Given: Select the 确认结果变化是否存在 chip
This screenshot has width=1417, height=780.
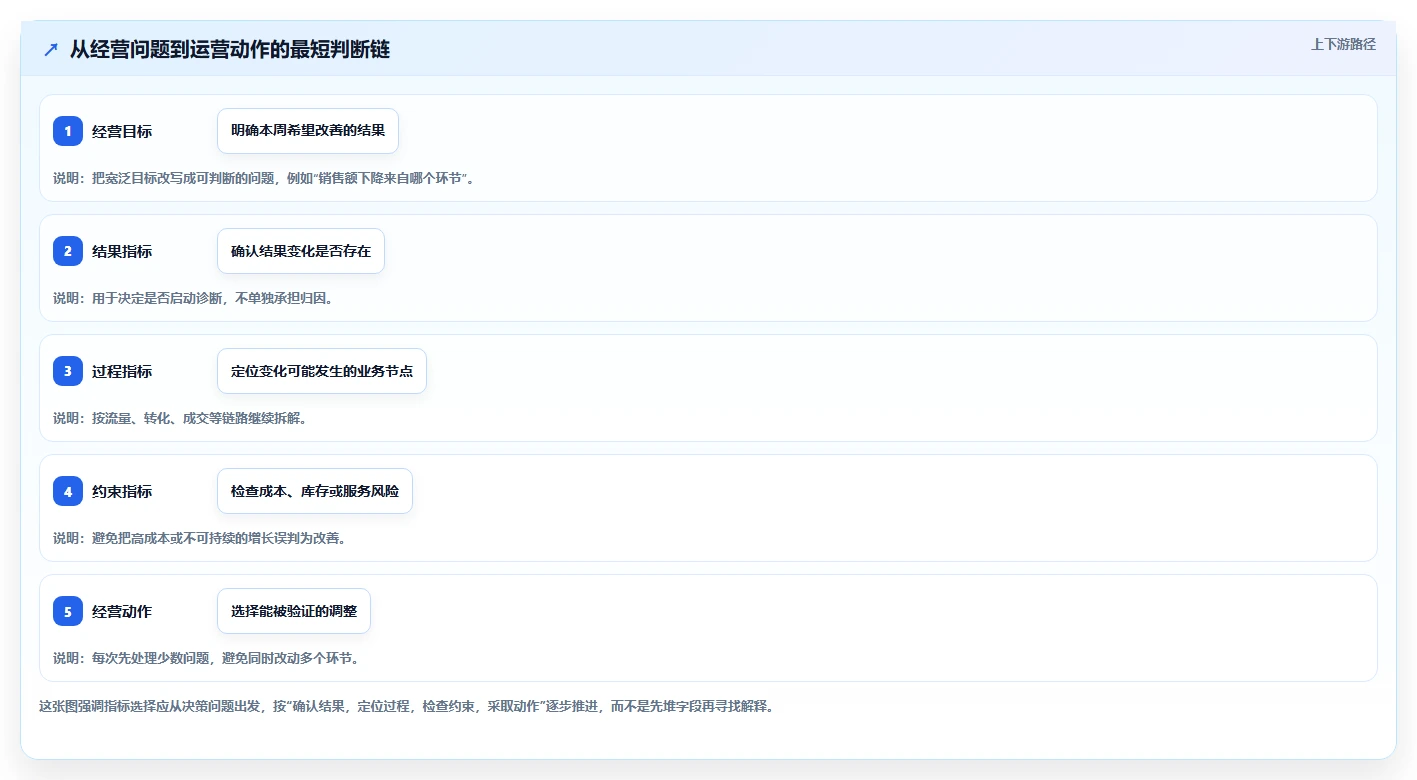Looking at the screenshot, I should 301,251.
